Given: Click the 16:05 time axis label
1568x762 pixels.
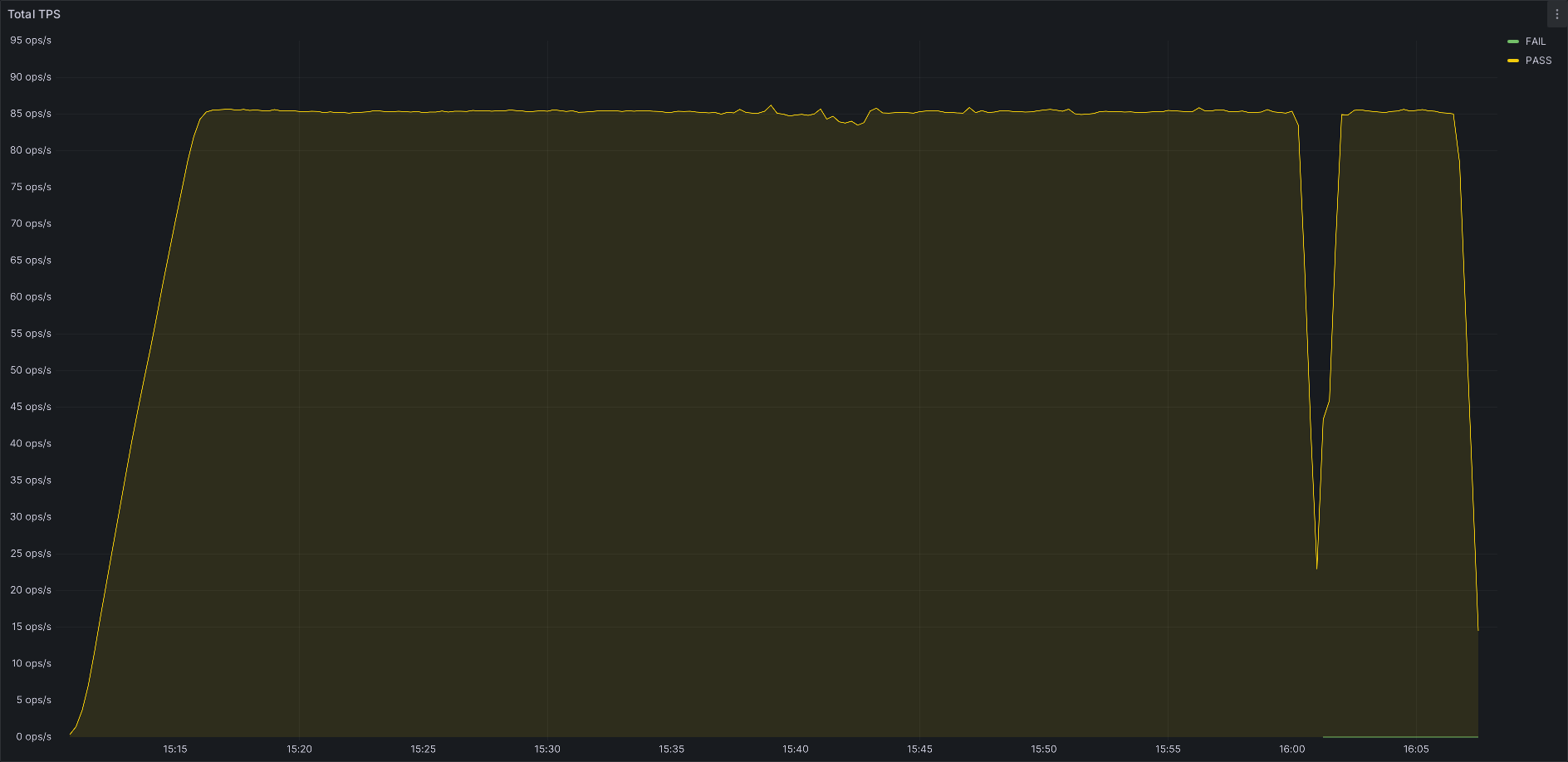Looking at the screenshot, I should [x=1417, y=749].
